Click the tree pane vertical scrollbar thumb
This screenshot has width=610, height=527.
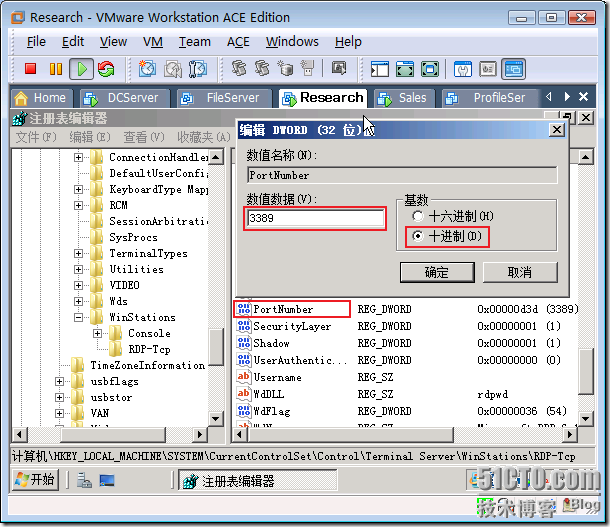point(216,347)
